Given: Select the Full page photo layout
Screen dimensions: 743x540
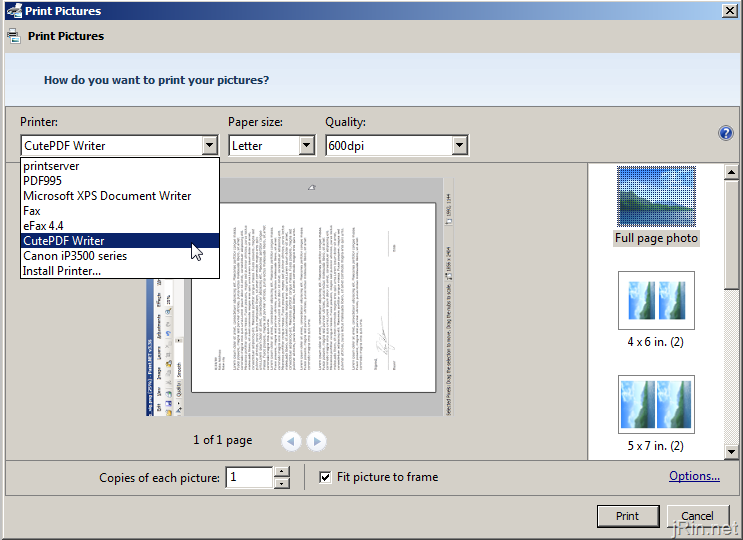Looking at the screenshot, I should (x=656, y=205).
